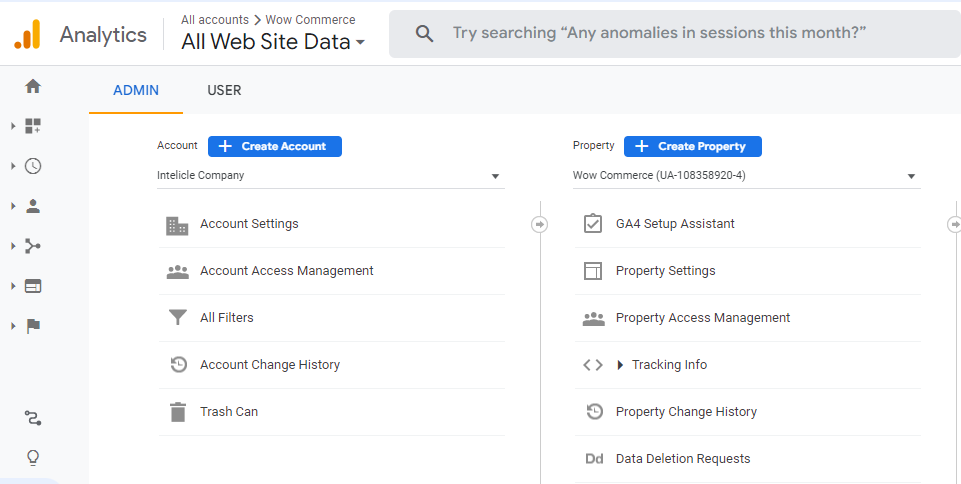The image size is (961, 484).
Task: Click the Create Account button
Action: pos(275,146)
